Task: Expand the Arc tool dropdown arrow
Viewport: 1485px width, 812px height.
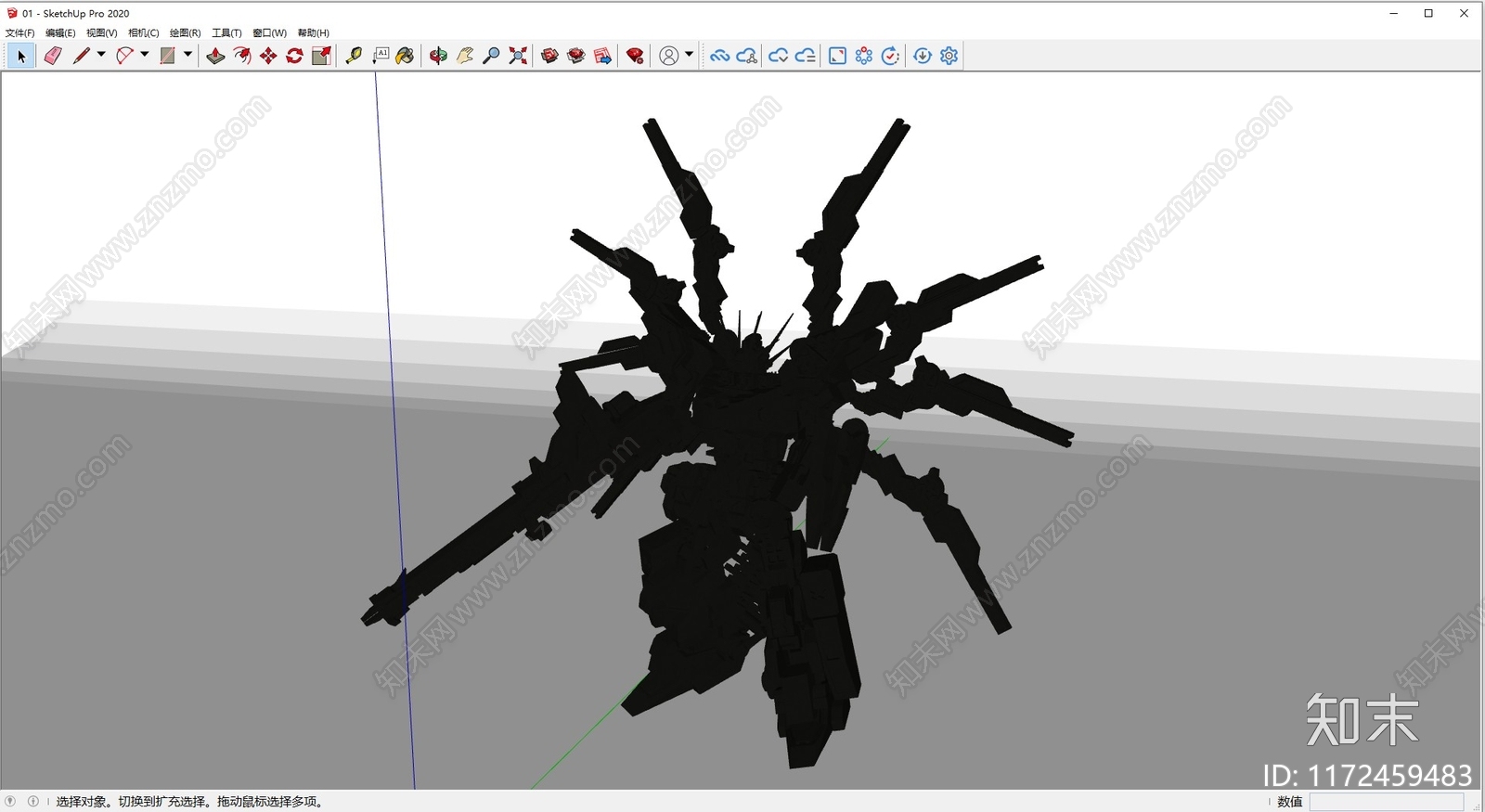Action: tap(144, 55)
